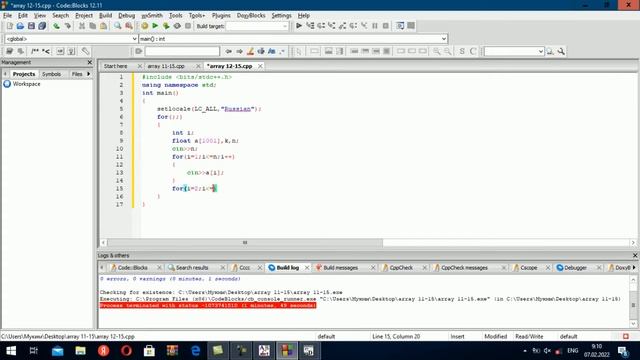Jump forward with the right arrow icon
This screenshot has width=640, height=360.
(240, 51)
